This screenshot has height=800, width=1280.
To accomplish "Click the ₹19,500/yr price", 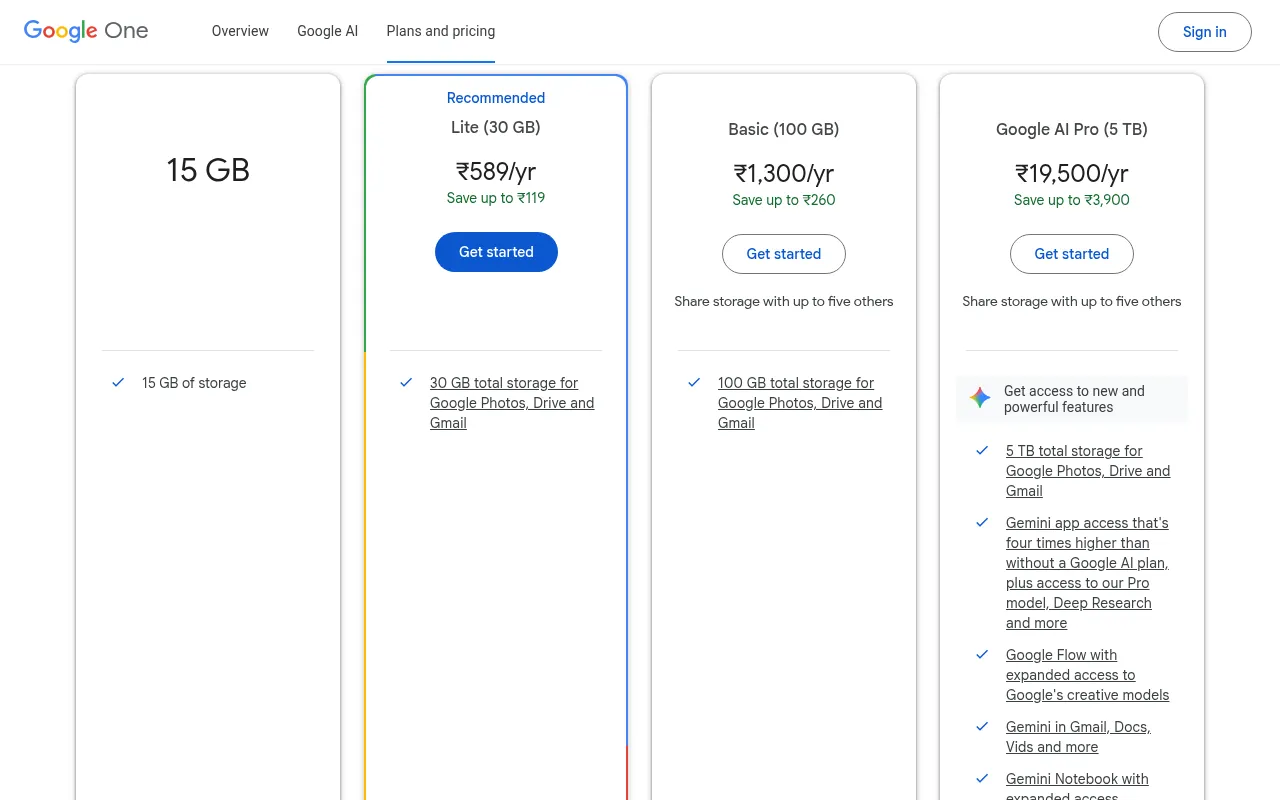I will coord(1072,173).
